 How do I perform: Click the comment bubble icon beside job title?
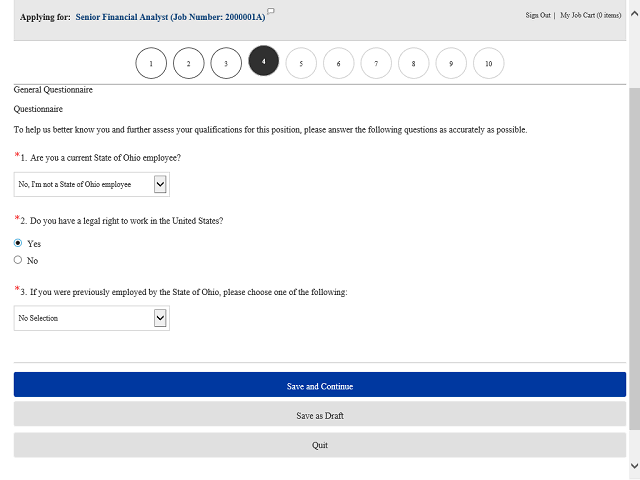tap(271, 11)
